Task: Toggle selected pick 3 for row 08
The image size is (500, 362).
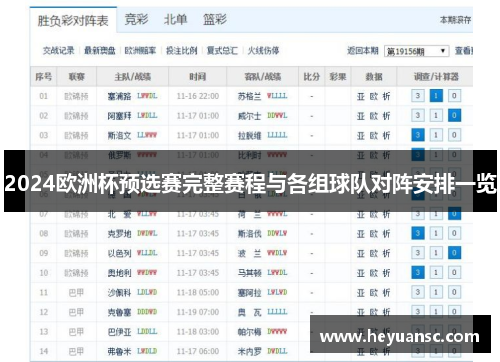Action: (x=418, y=233)
